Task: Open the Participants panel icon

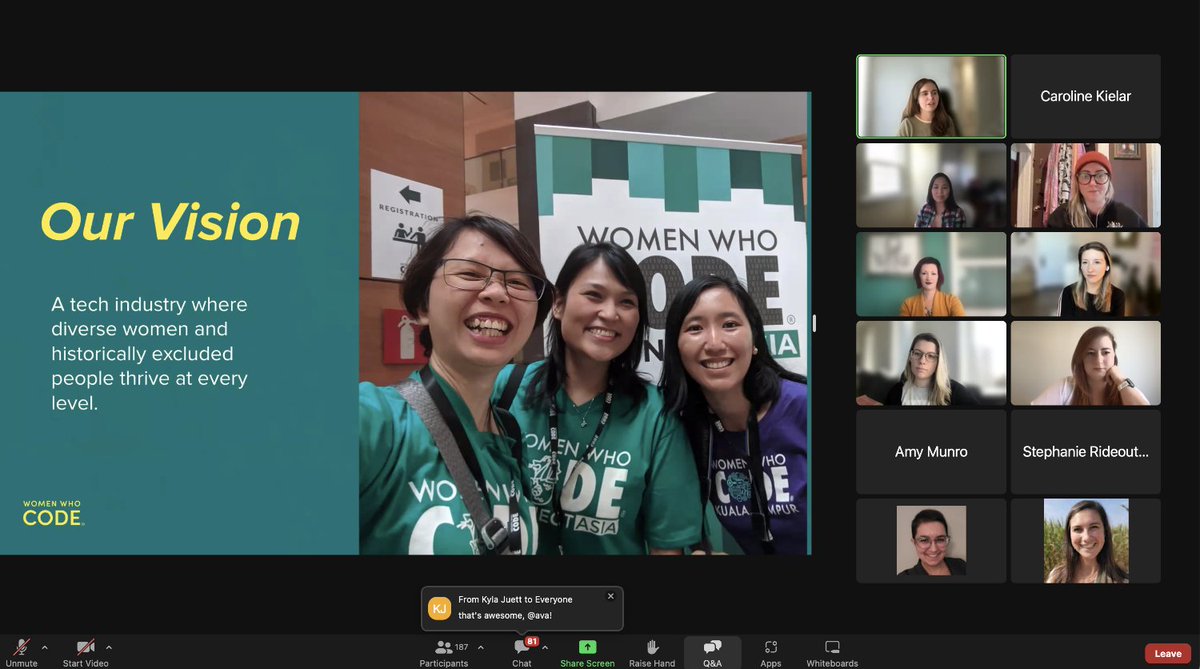Action: [444, 647]
